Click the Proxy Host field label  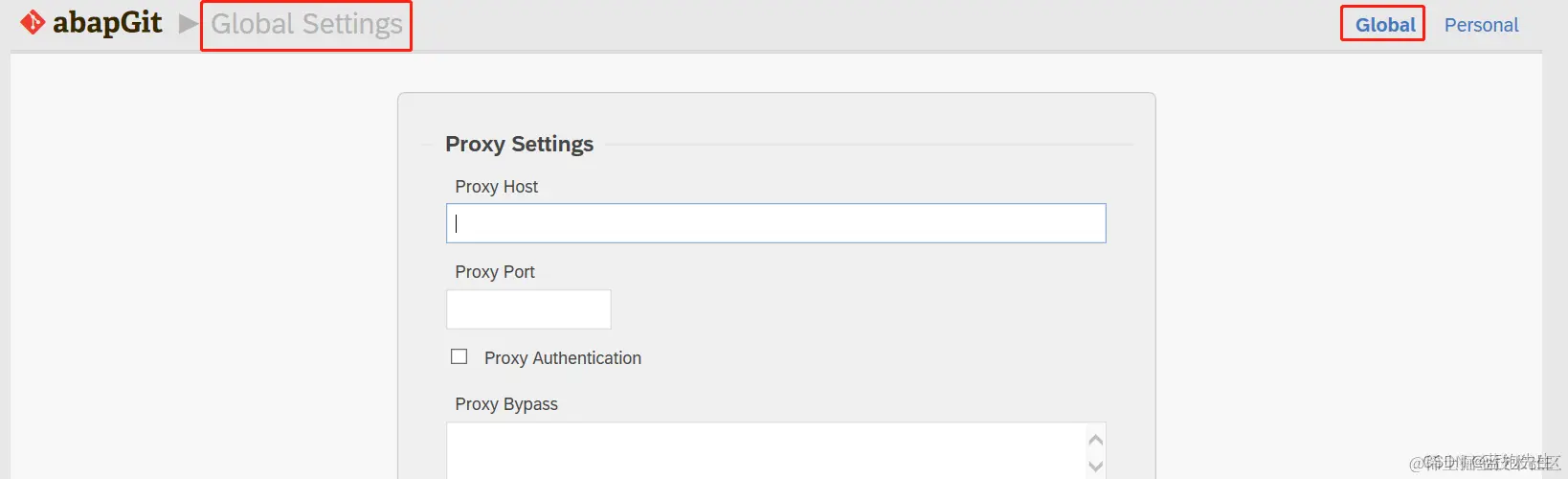[496, 187]
